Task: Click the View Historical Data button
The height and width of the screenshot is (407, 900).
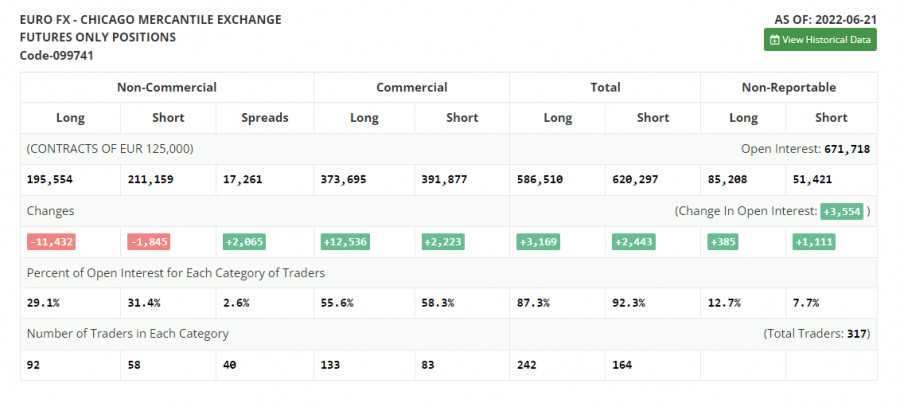Action: point(820,40)
